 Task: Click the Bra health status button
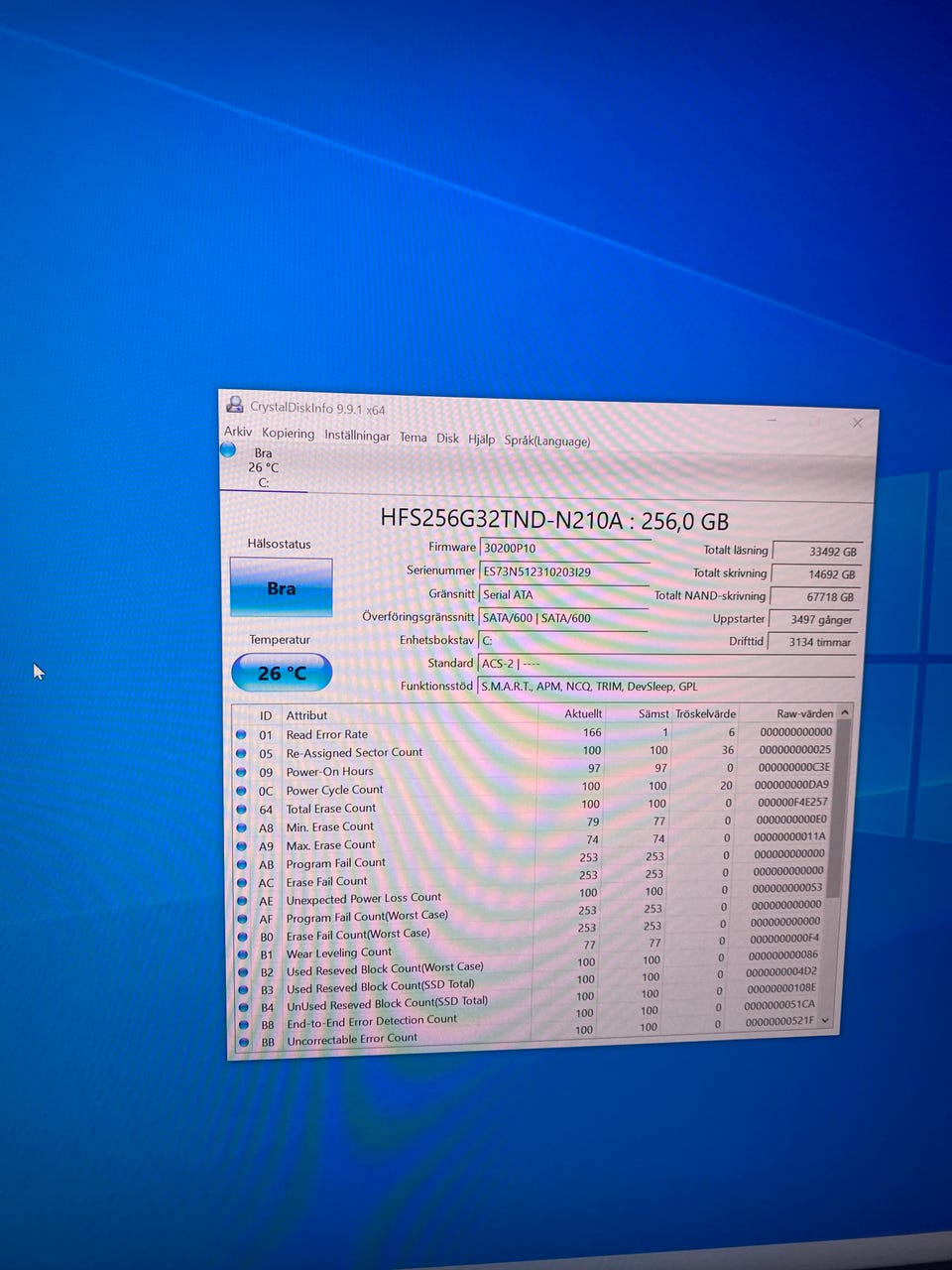281,587
